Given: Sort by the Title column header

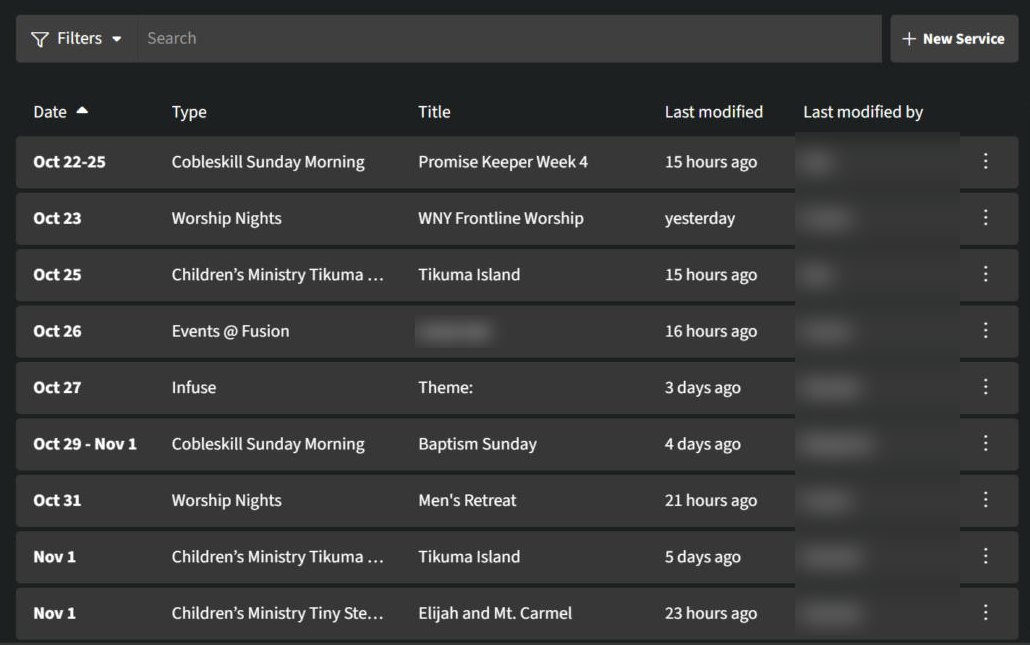Looking at the screenshot, I should (434, 112).
